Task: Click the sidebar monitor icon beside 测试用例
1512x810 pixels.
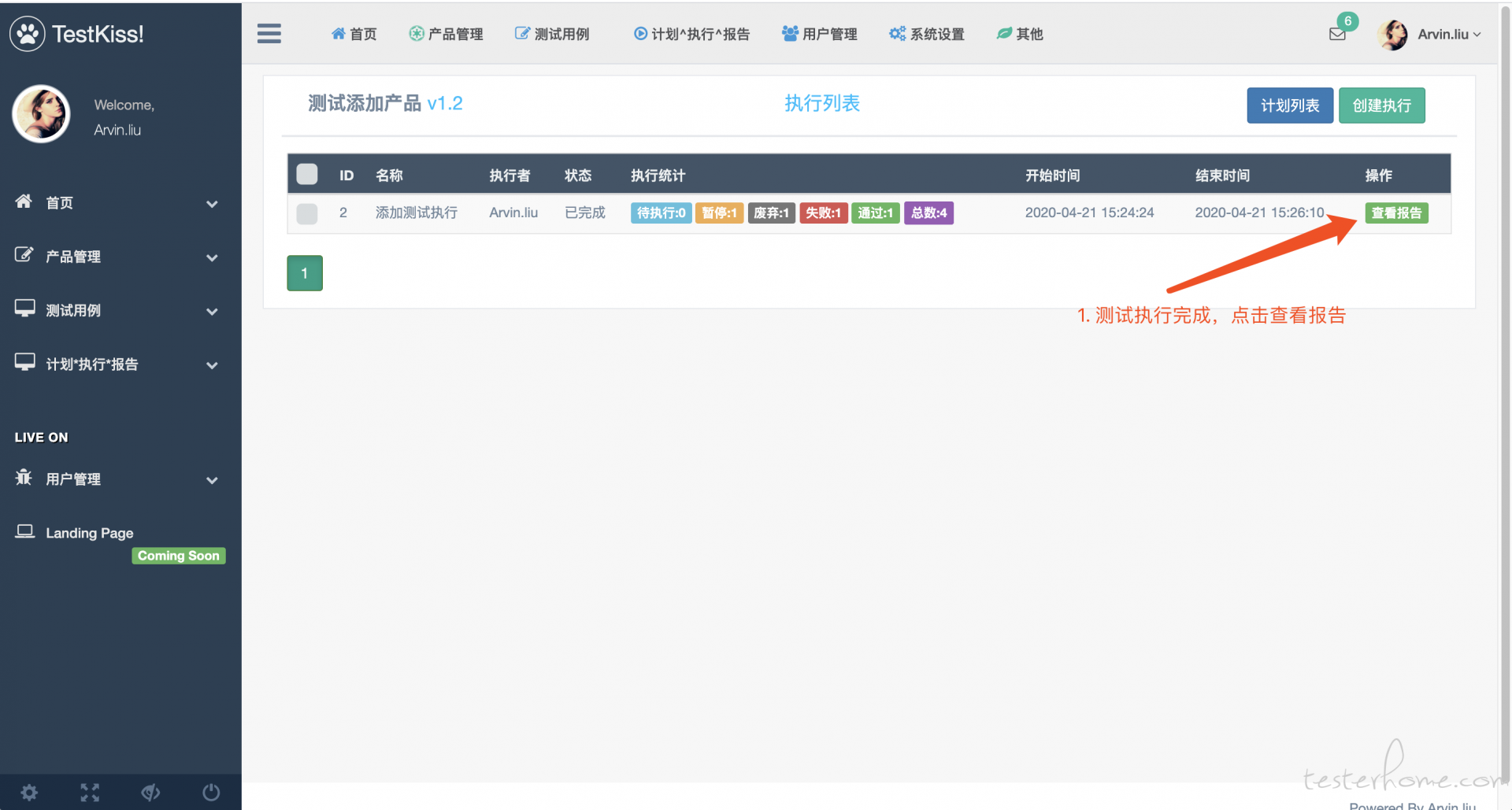Action: 24,309
